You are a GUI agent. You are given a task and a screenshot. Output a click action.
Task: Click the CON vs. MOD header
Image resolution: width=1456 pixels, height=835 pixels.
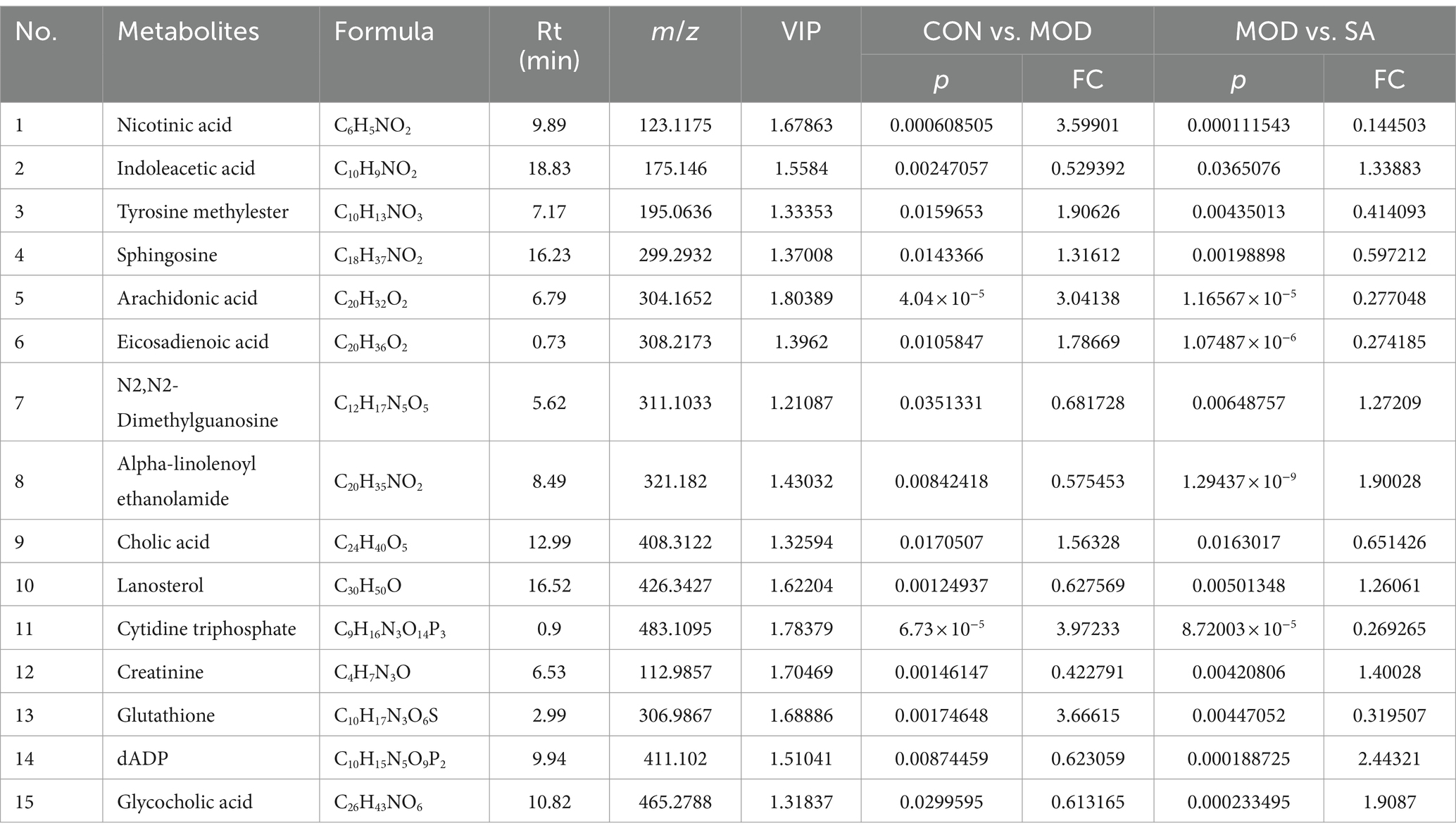(x=1007, y=32)
